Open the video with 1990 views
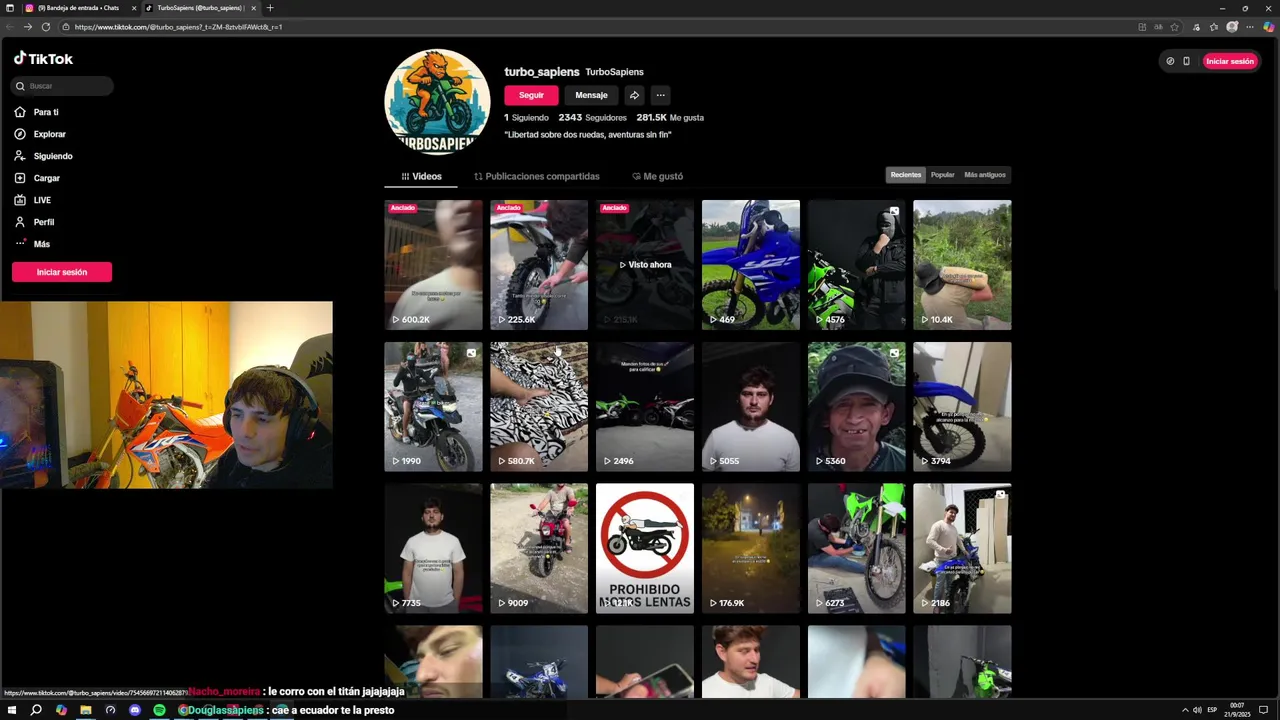Image resolution: width=1280 pixels, height=720 pixels. click(x=433, y=407)
